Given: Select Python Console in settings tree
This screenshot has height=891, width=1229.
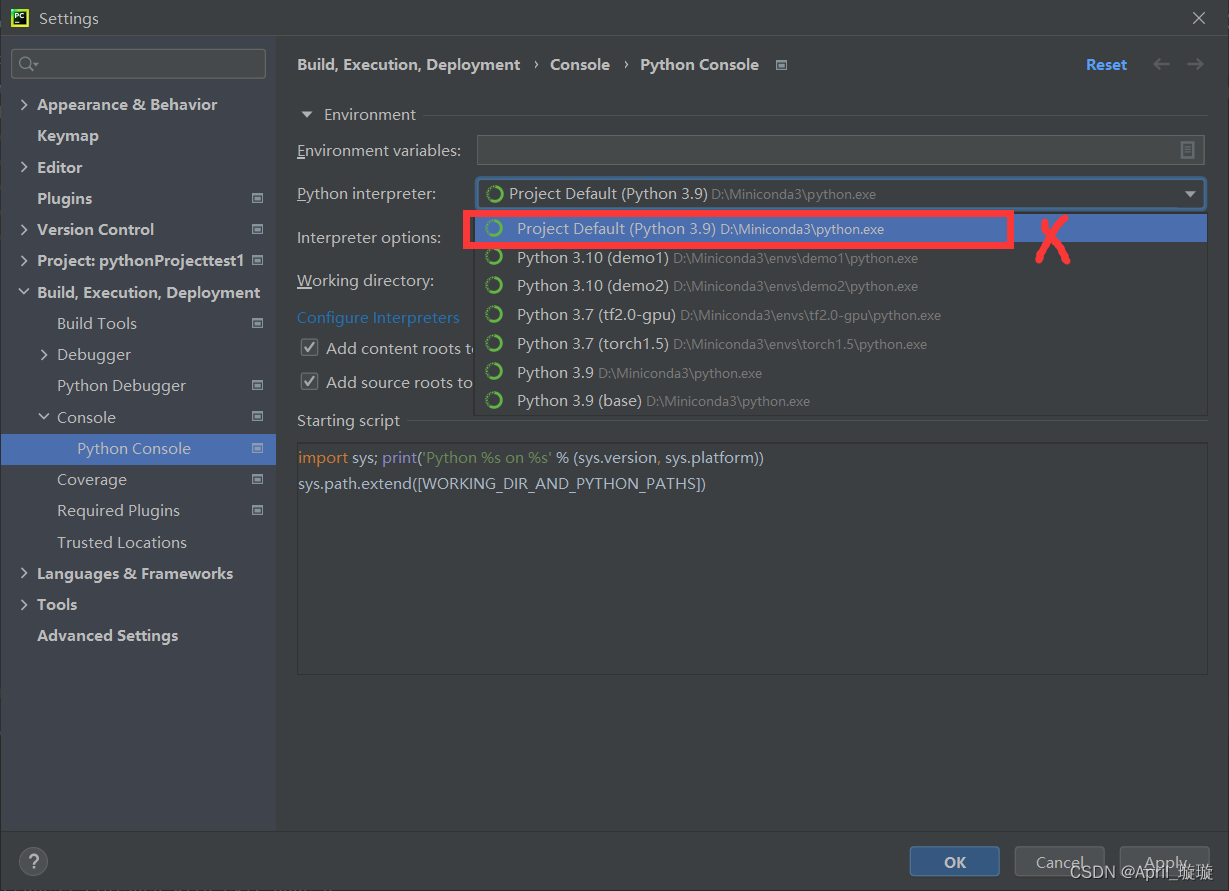Looking at the screenshot, I should click(138, 448).
